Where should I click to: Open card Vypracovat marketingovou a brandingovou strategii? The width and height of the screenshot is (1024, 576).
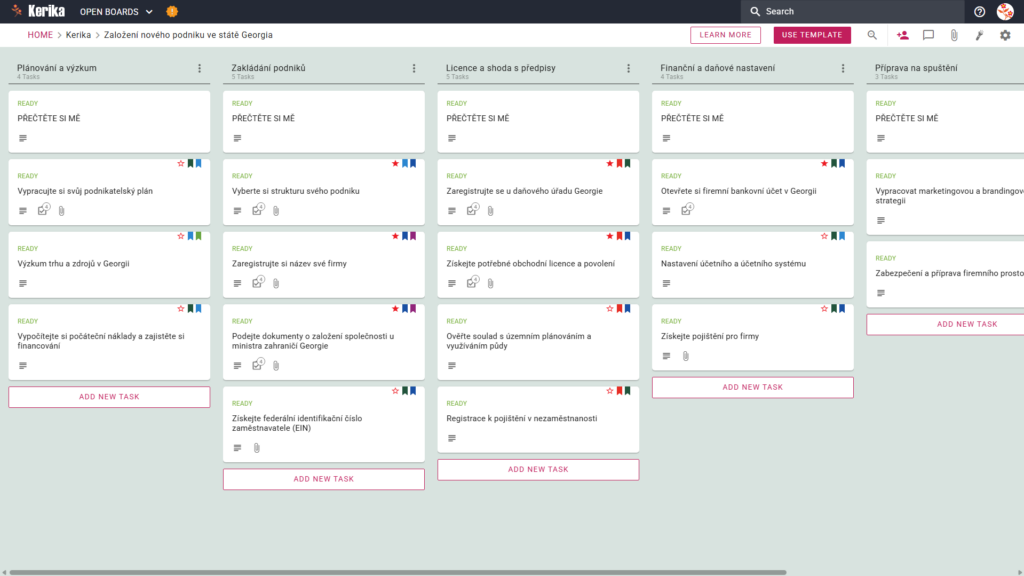click(x=946, y=197)
